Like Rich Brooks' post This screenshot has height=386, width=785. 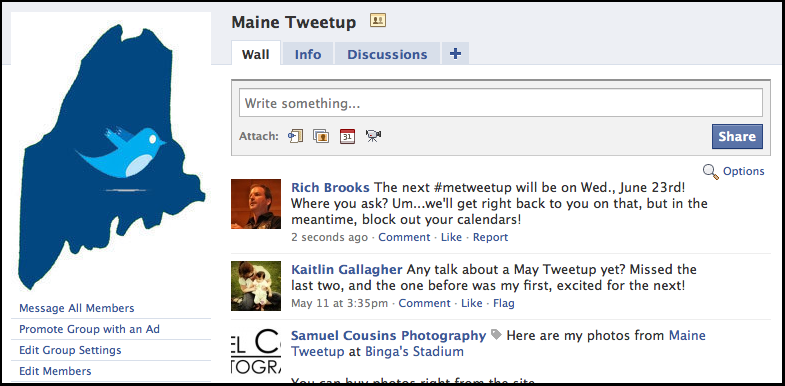tap(451, 237)
